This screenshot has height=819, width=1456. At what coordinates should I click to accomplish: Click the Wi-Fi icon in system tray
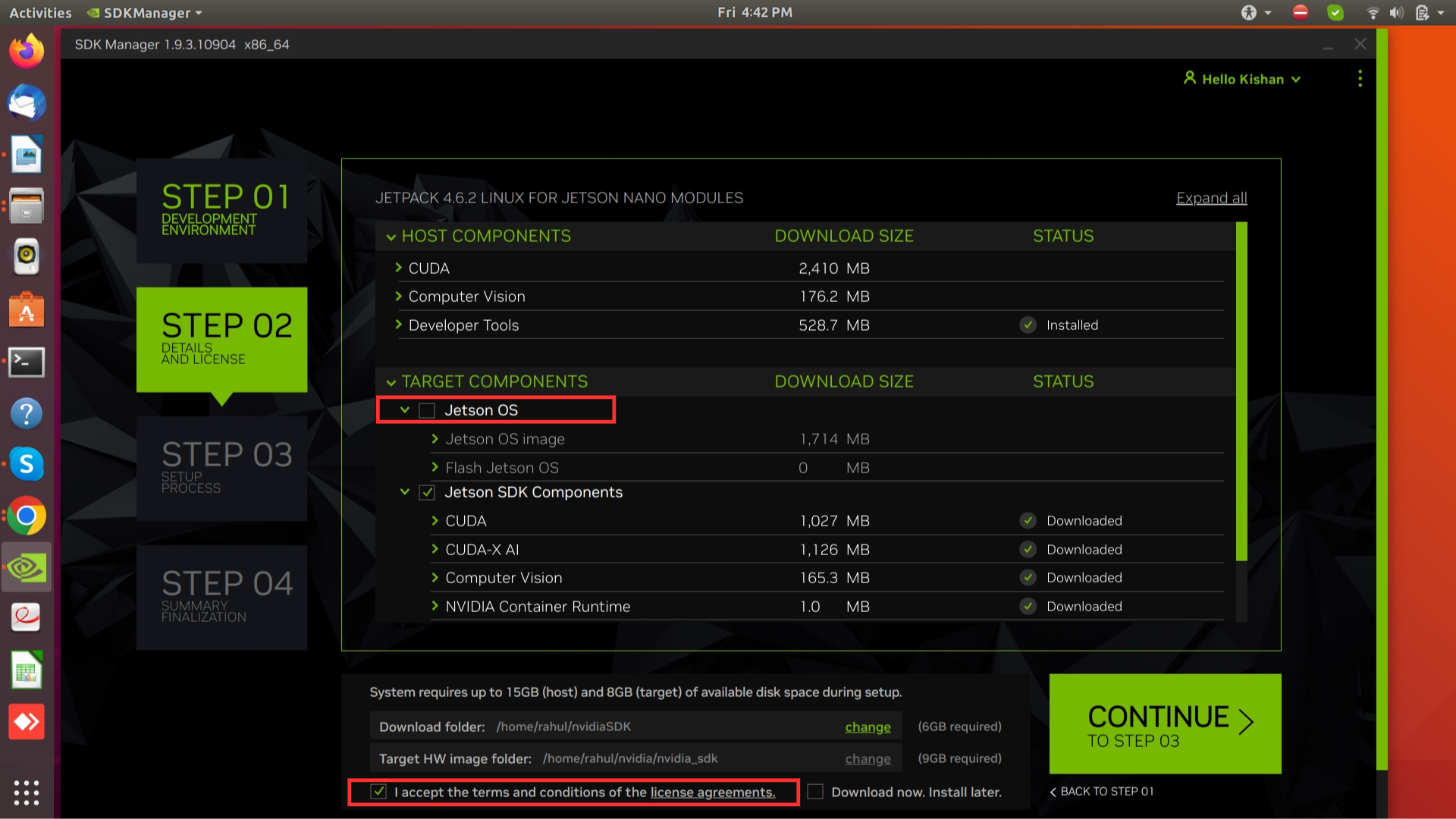point(1373,12)
